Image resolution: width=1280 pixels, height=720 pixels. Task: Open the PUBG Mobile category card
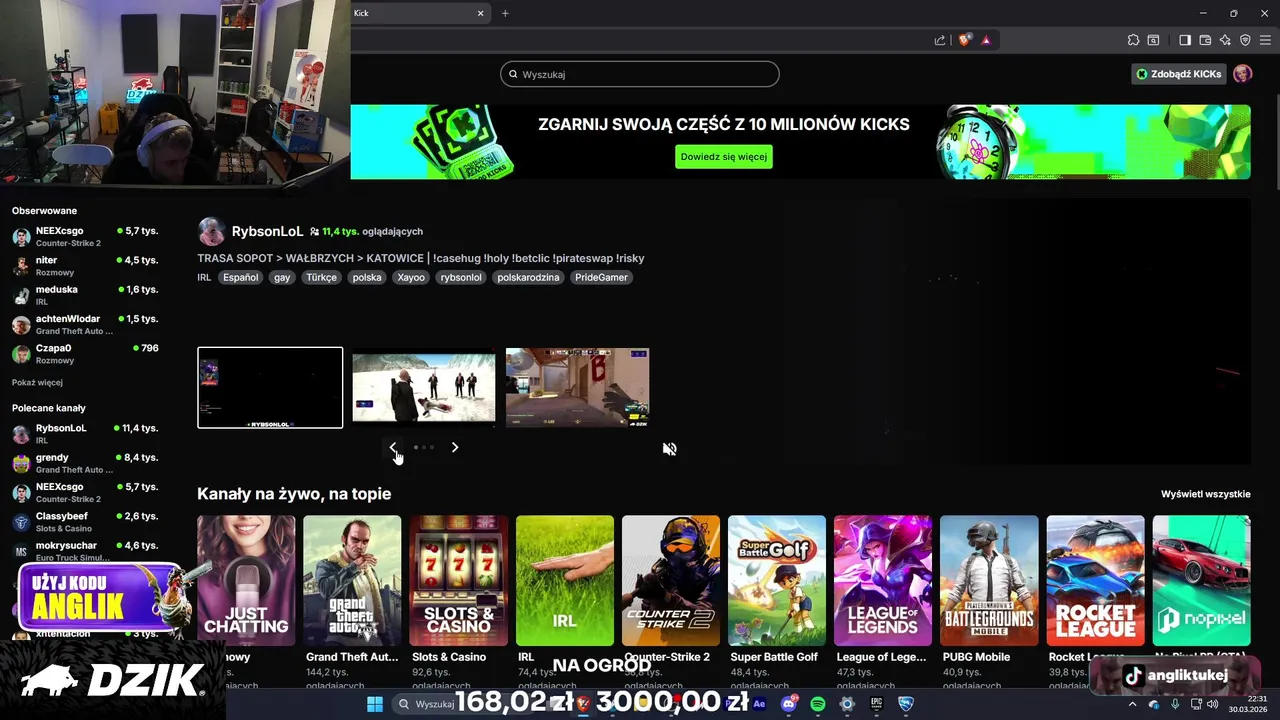[988, 580]
